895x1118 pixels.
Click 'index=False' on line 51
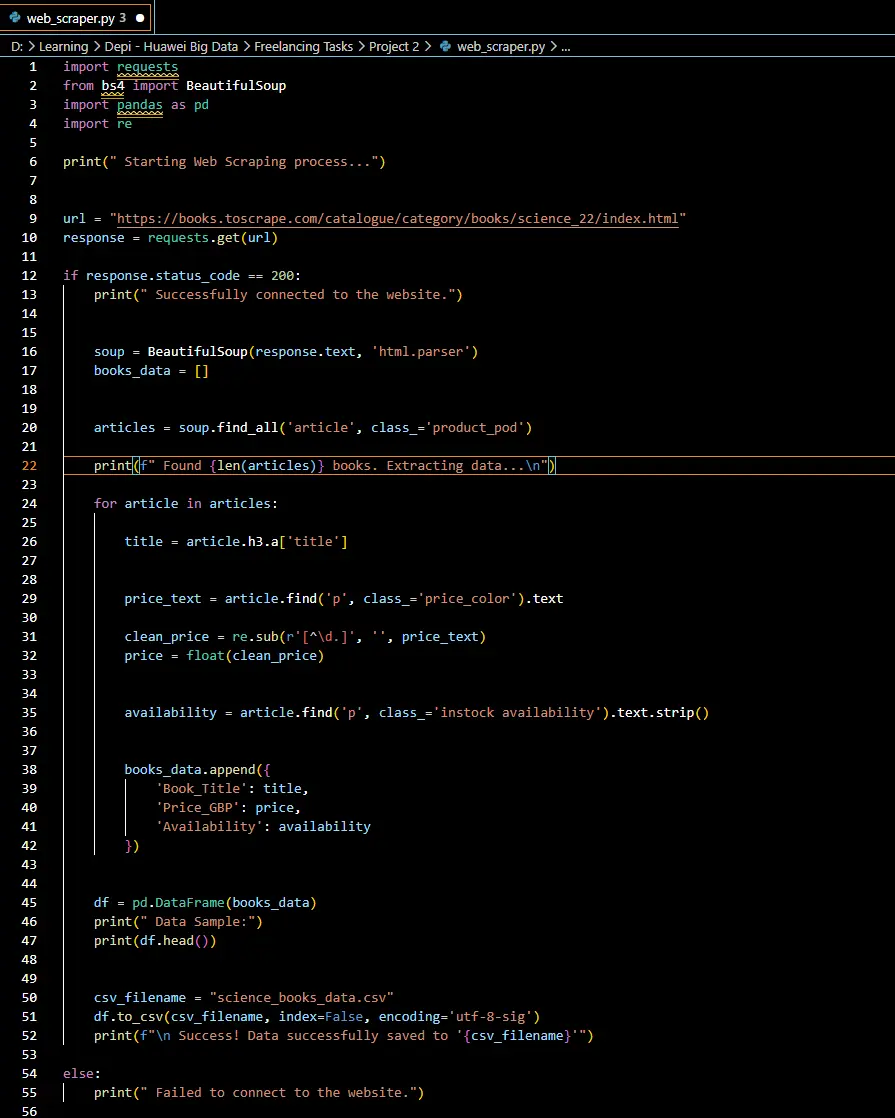[x=321, y=1017]
